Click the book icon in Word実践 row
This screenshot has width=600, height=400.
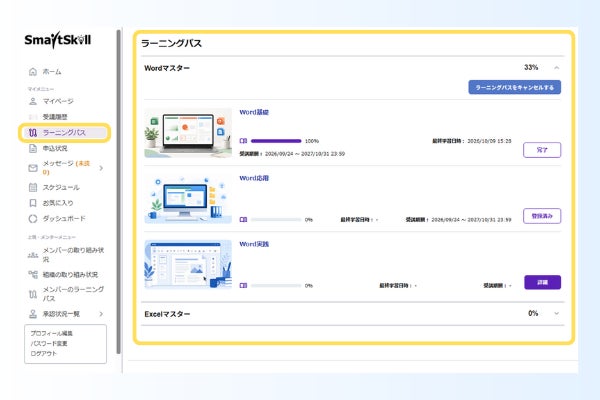point(243,285)
